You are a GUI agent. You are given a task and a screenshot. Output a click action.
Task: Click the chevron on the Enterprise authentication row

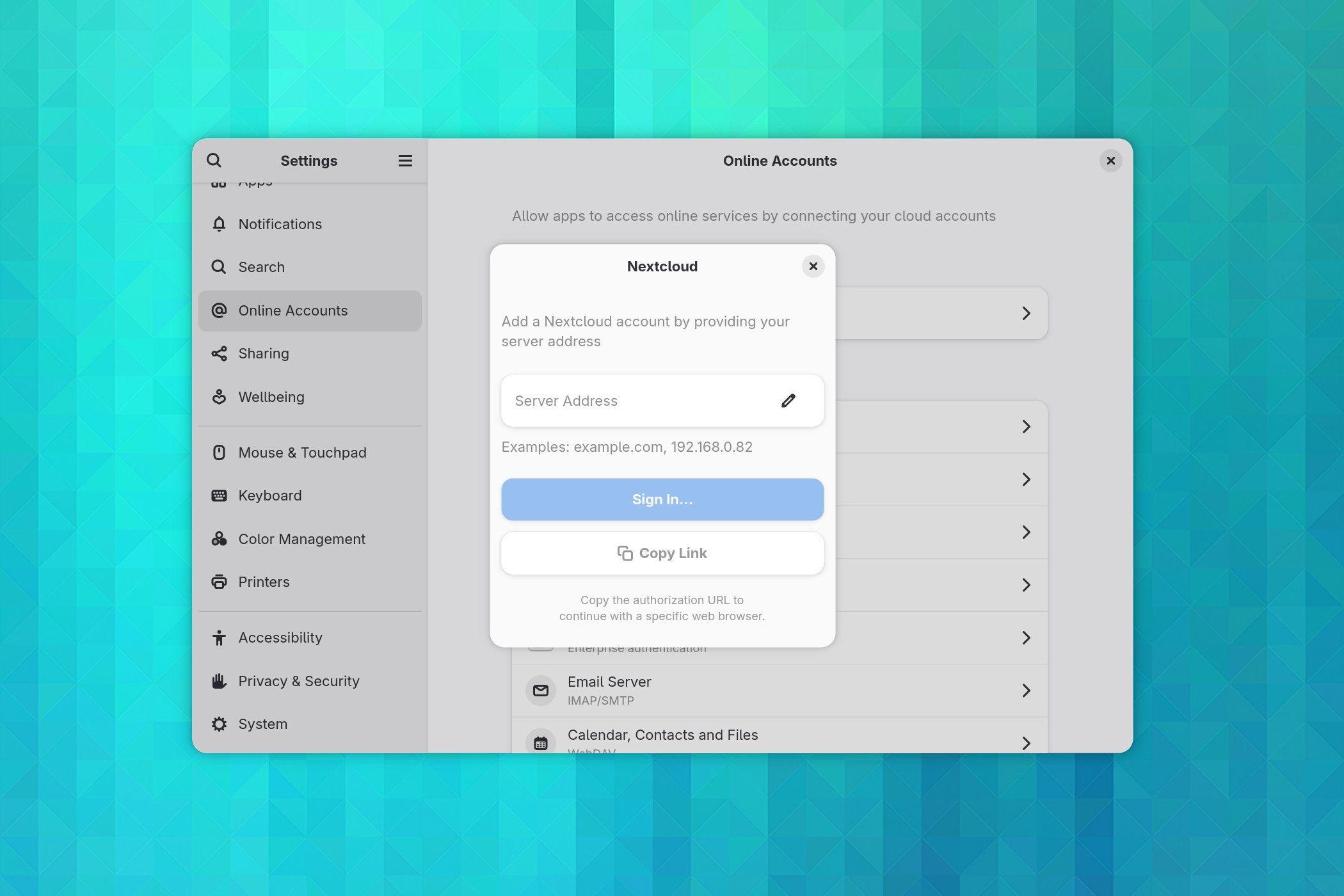coord(1026,637)
